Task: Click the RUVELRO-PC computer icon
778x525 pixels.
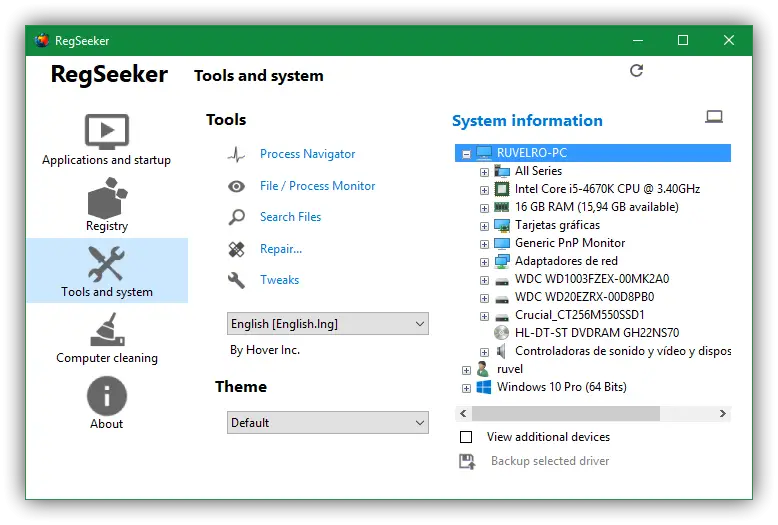Action: 484,153
